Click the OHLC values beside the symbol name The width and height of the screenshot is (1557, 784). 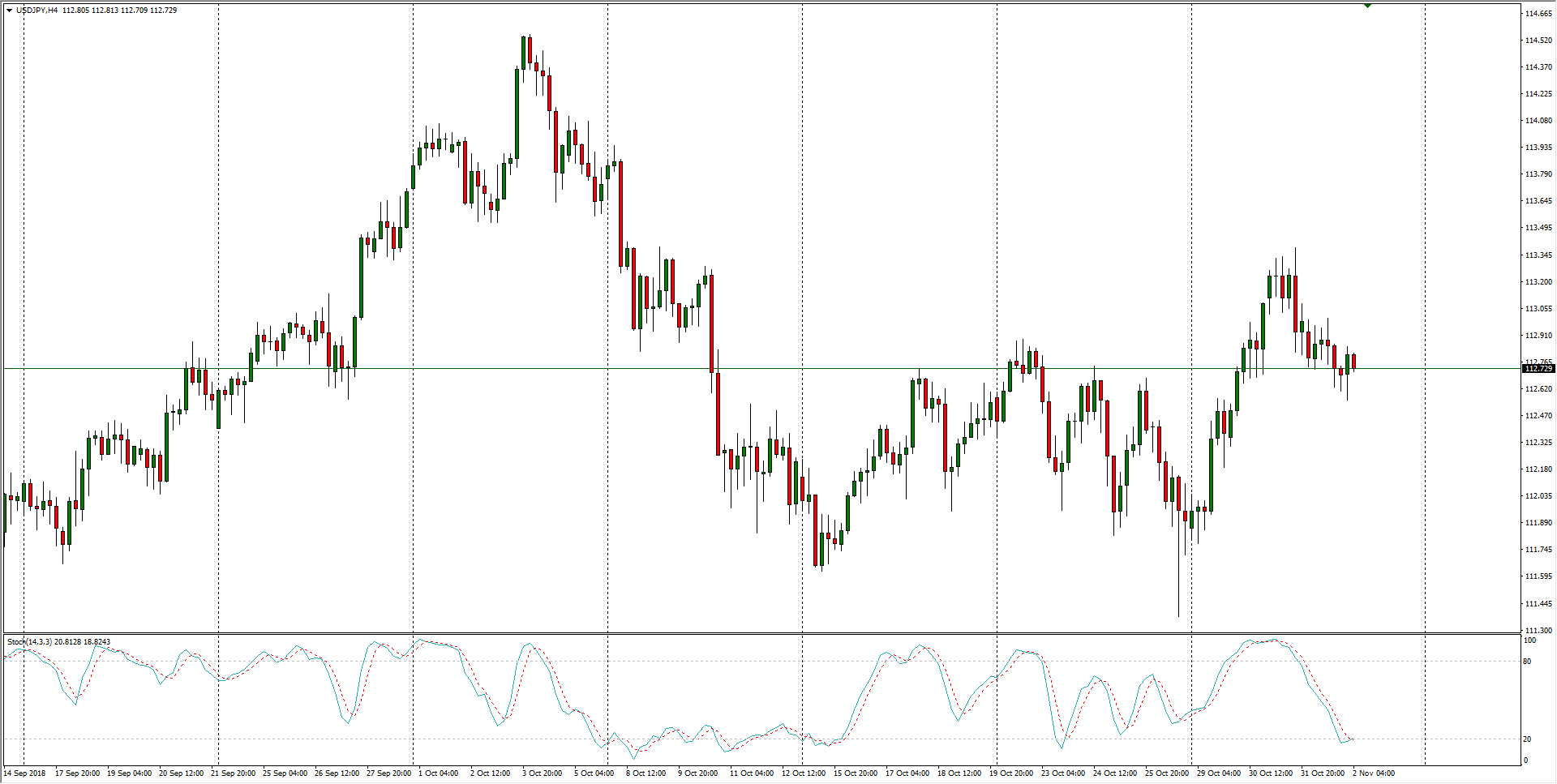[119, 11]
